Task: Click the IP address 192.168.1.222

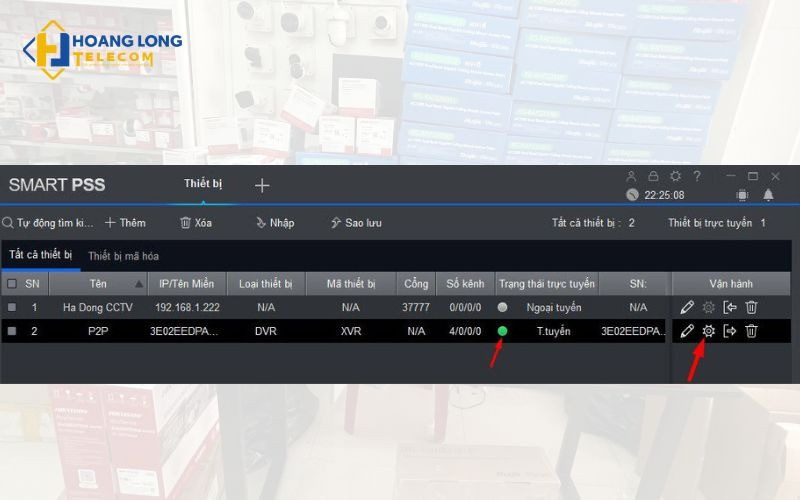Action: [187, 308]
